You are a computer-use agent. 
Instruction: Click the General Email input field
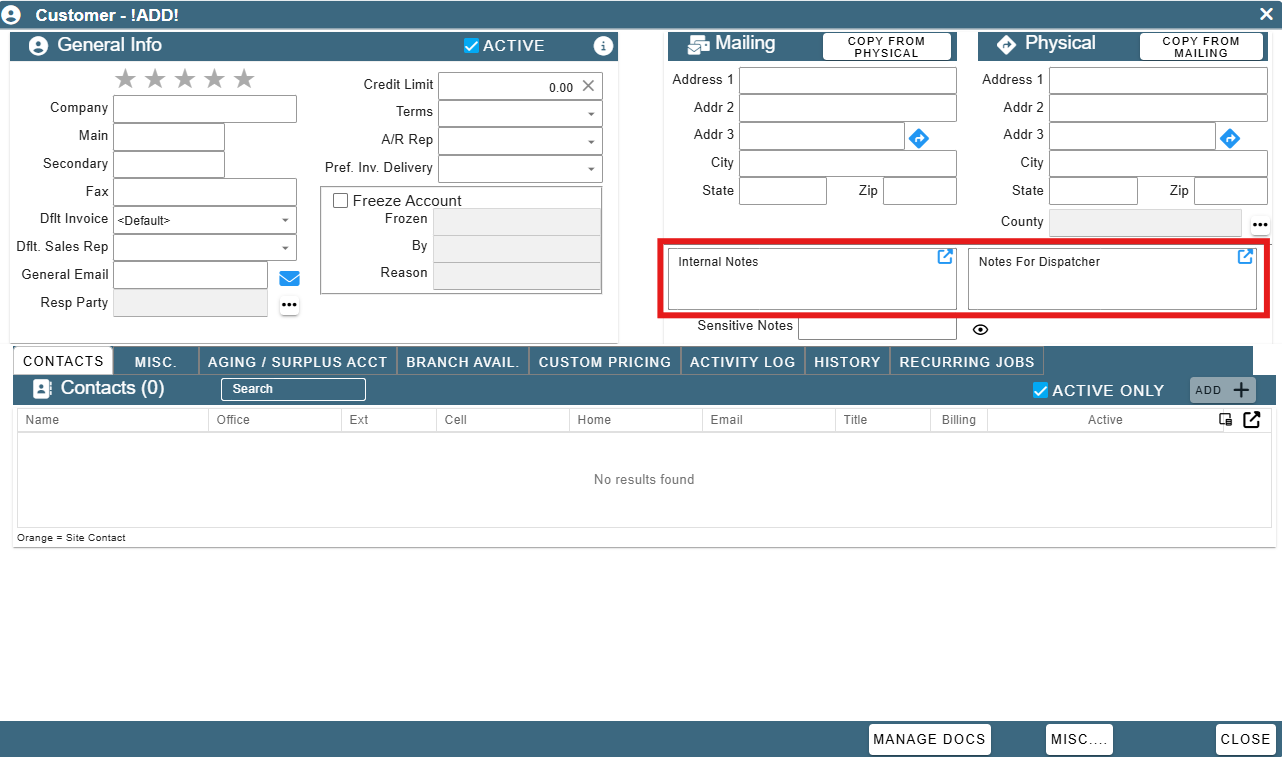coord(191,275)
